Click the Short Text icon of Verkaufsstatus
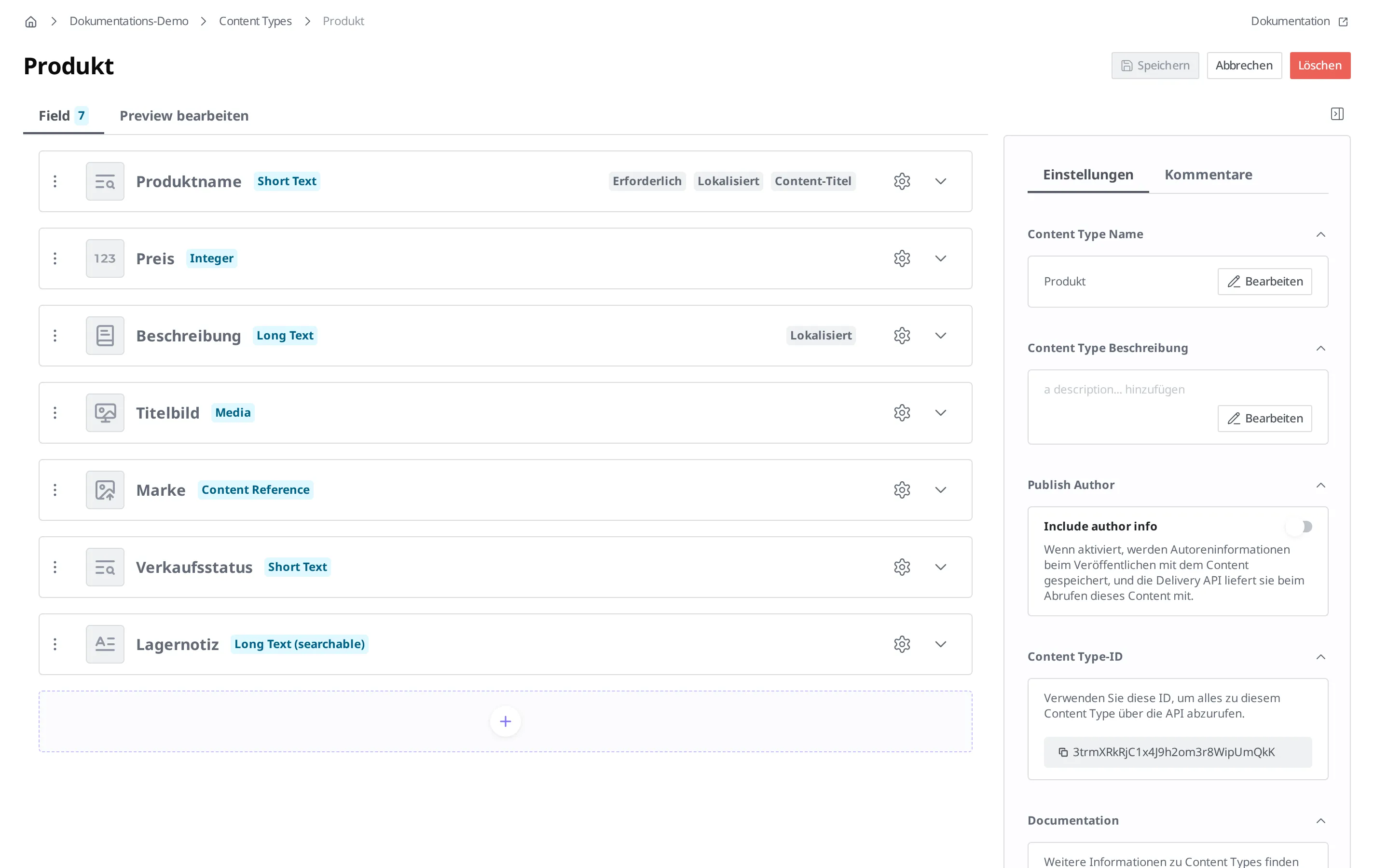 point(105,567)
